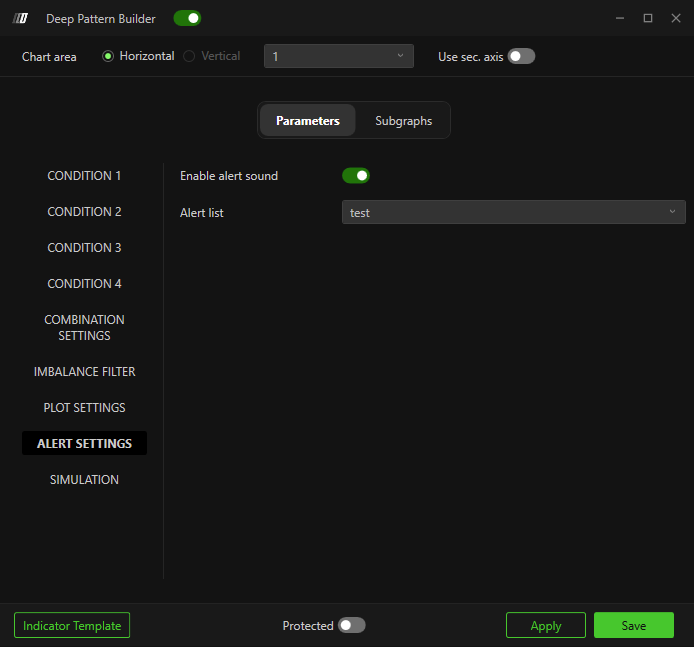Turn on the Protected toggle
This screenshot has width=694, height=647.
point(351,626)
